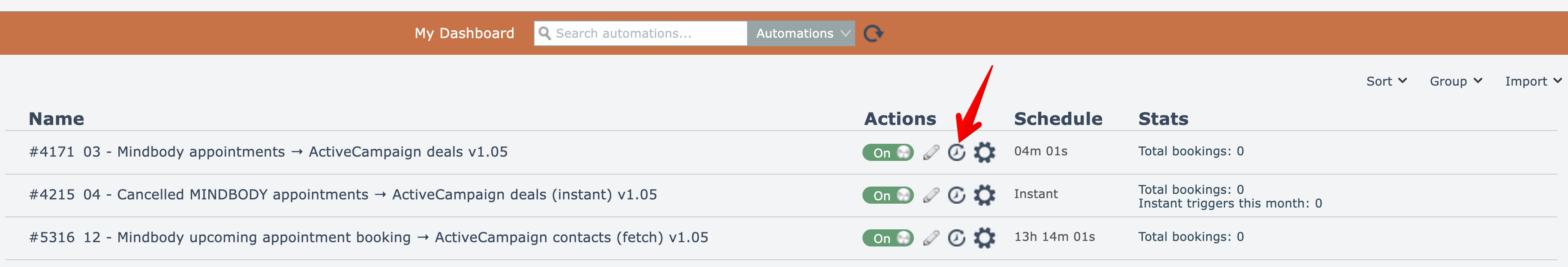The width and height of the screenshot is (1568, 267).
Task: Switch off automation #5316 On toggle
Action: (887, 238)
